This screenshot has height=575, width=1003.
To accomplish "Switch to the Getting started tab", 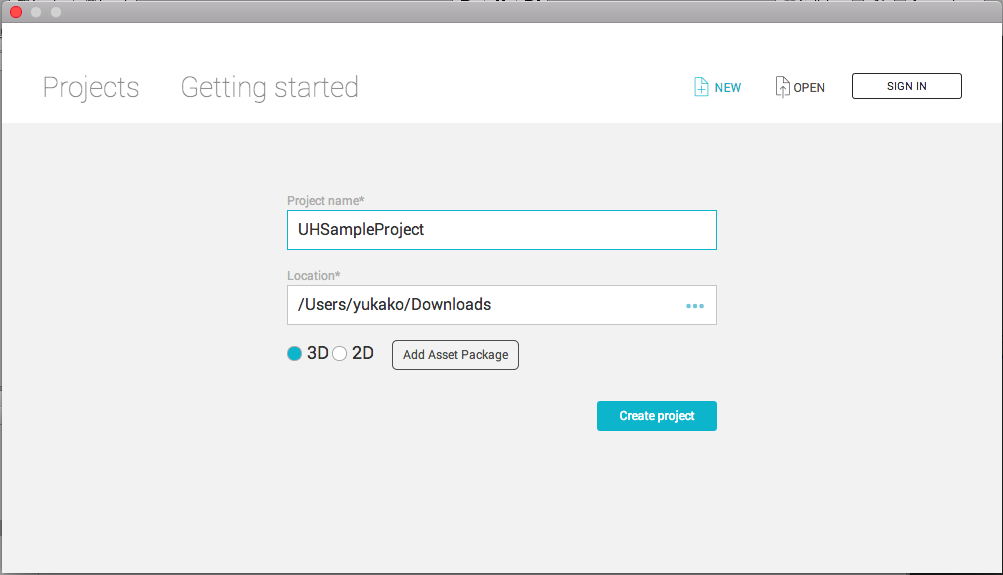I will [x=269, y=88].
